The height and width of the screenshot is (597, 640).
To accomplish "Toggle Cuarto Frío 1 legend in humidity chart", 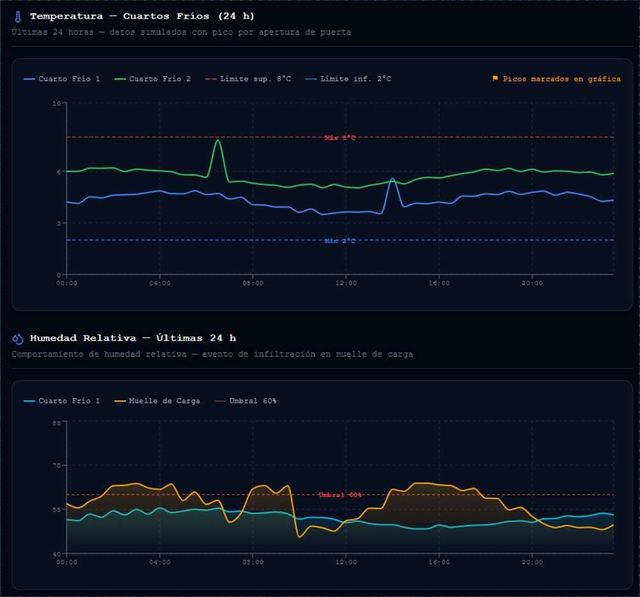I will tap(62, 401).
